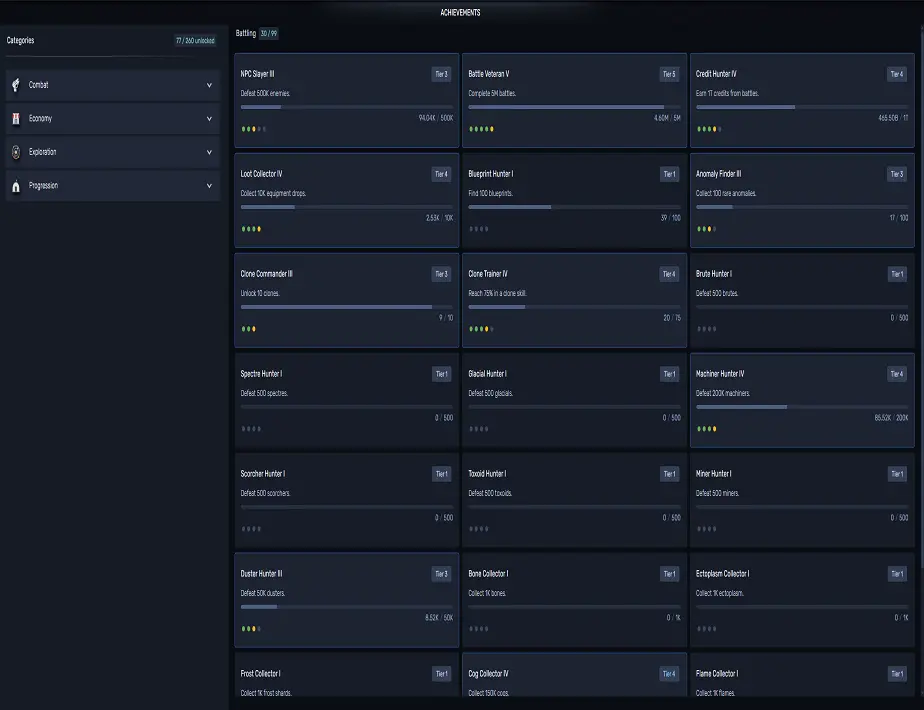
Task: Click the 94.04K / 500K progress value
Action: (436, 118)
